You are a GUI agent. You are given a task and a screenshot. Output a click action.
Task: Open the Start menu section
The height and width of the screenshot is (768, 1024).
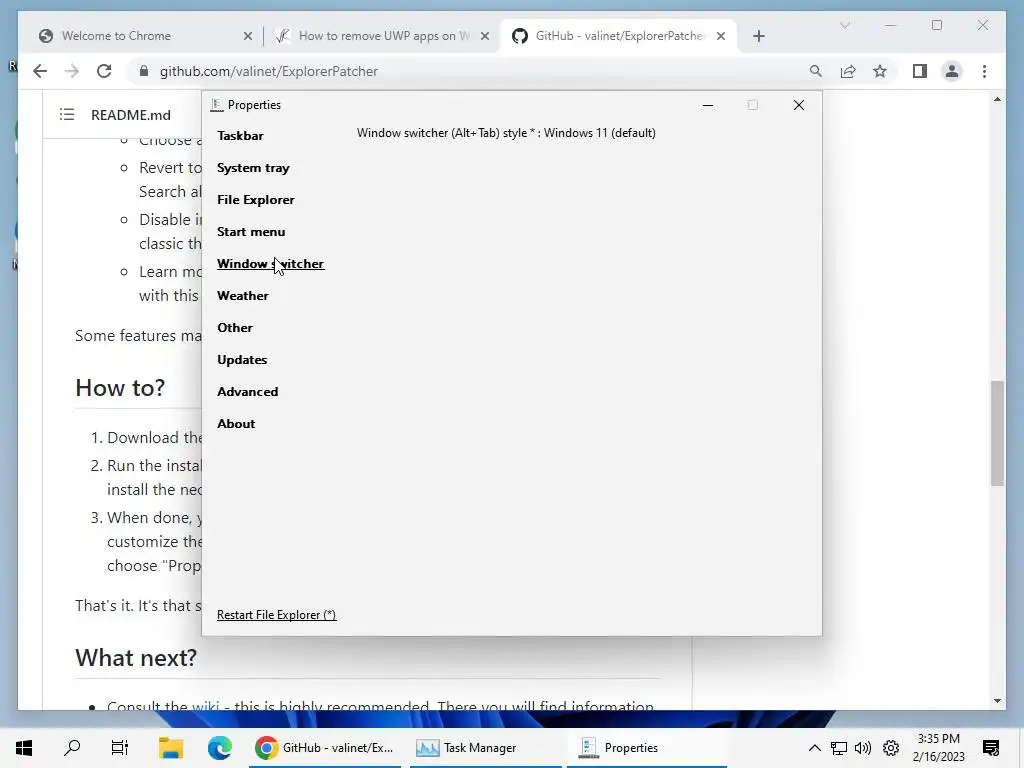tap(251, 232)
